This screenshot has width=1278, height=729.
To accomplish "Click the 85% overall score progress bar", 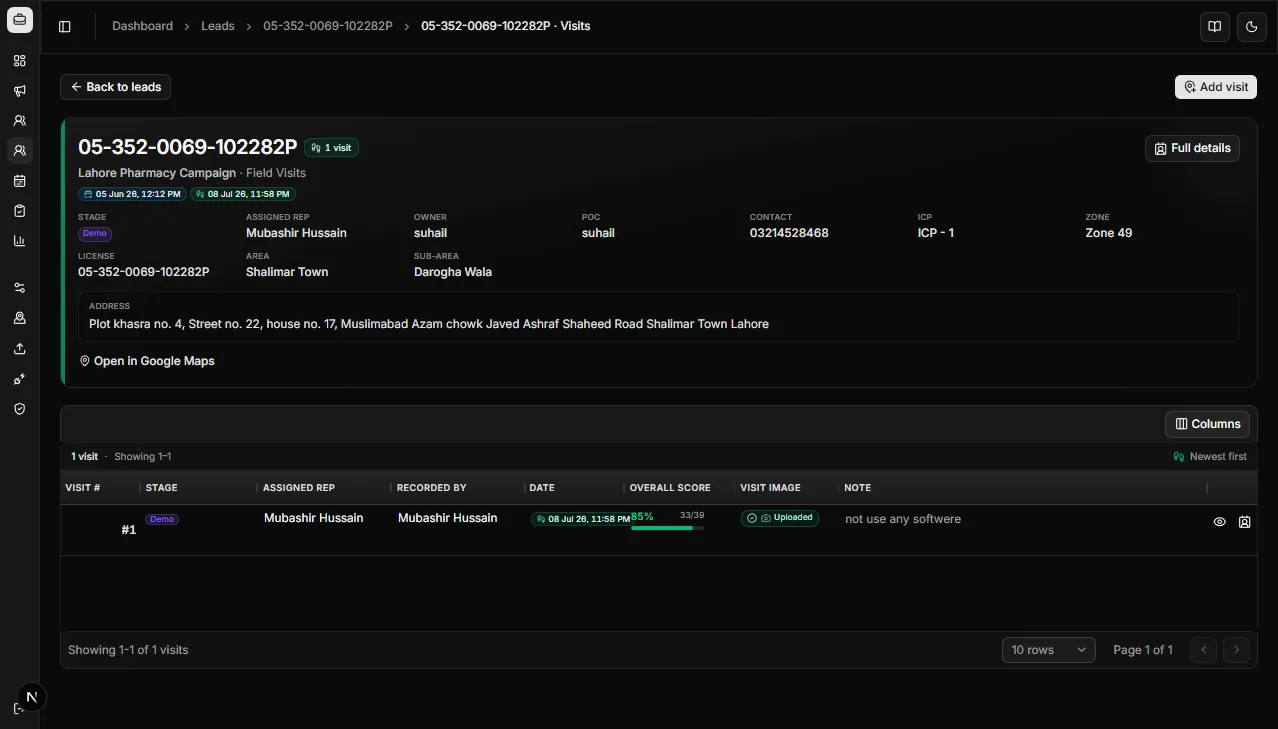I will click(667, 528).
